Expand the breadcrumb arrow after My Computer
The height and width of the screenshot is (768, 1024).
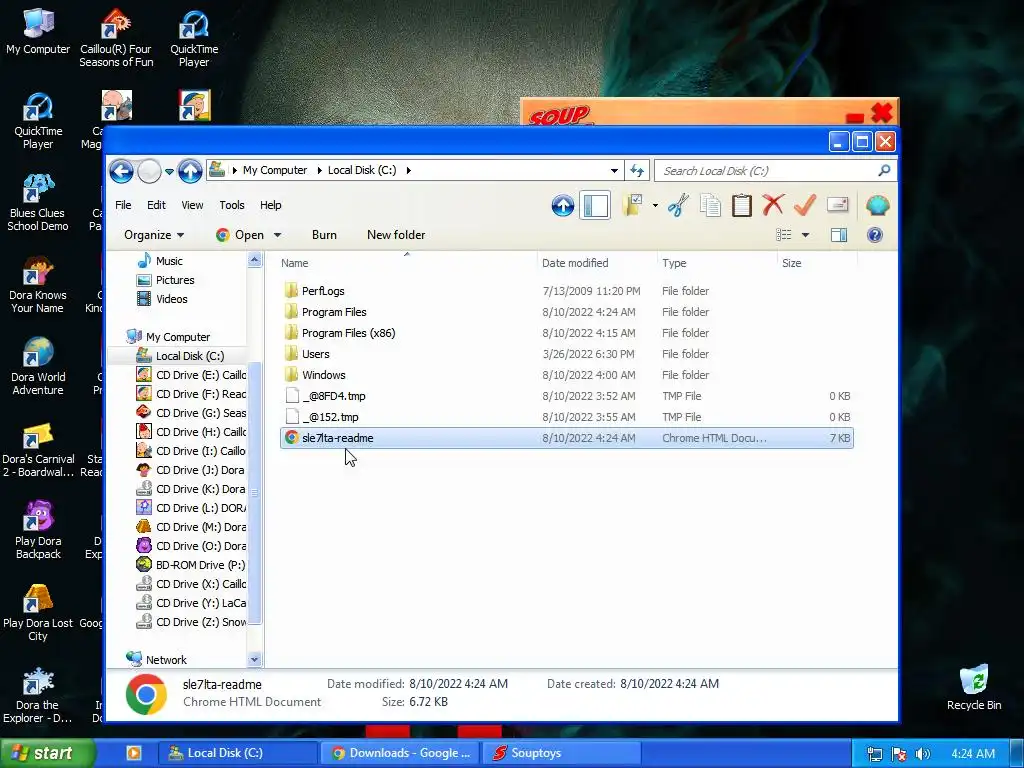pyautogui.click(x=319, y=170)
